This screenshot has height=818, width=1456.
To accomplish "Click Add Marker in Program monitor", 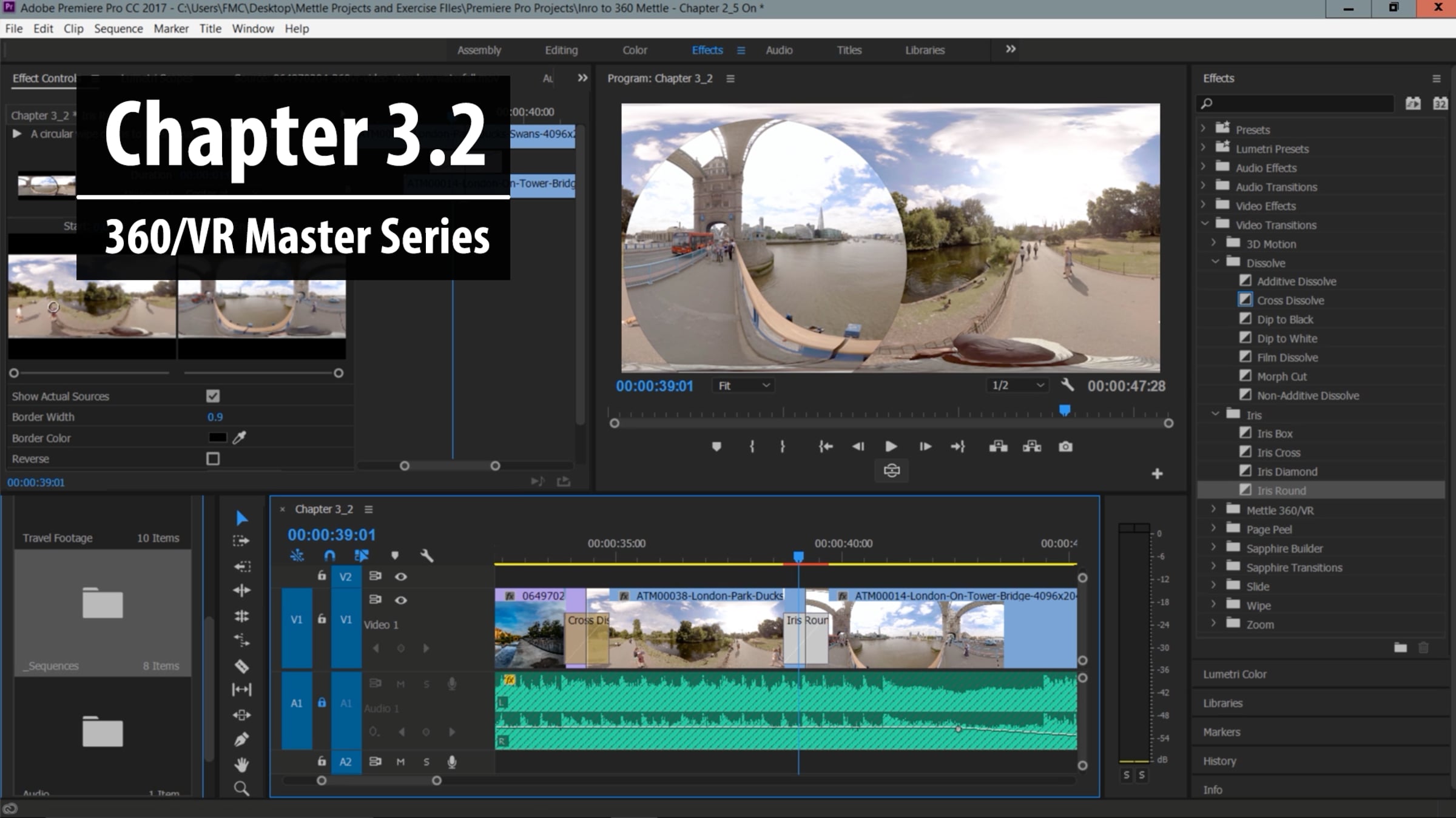I will 716,447.
